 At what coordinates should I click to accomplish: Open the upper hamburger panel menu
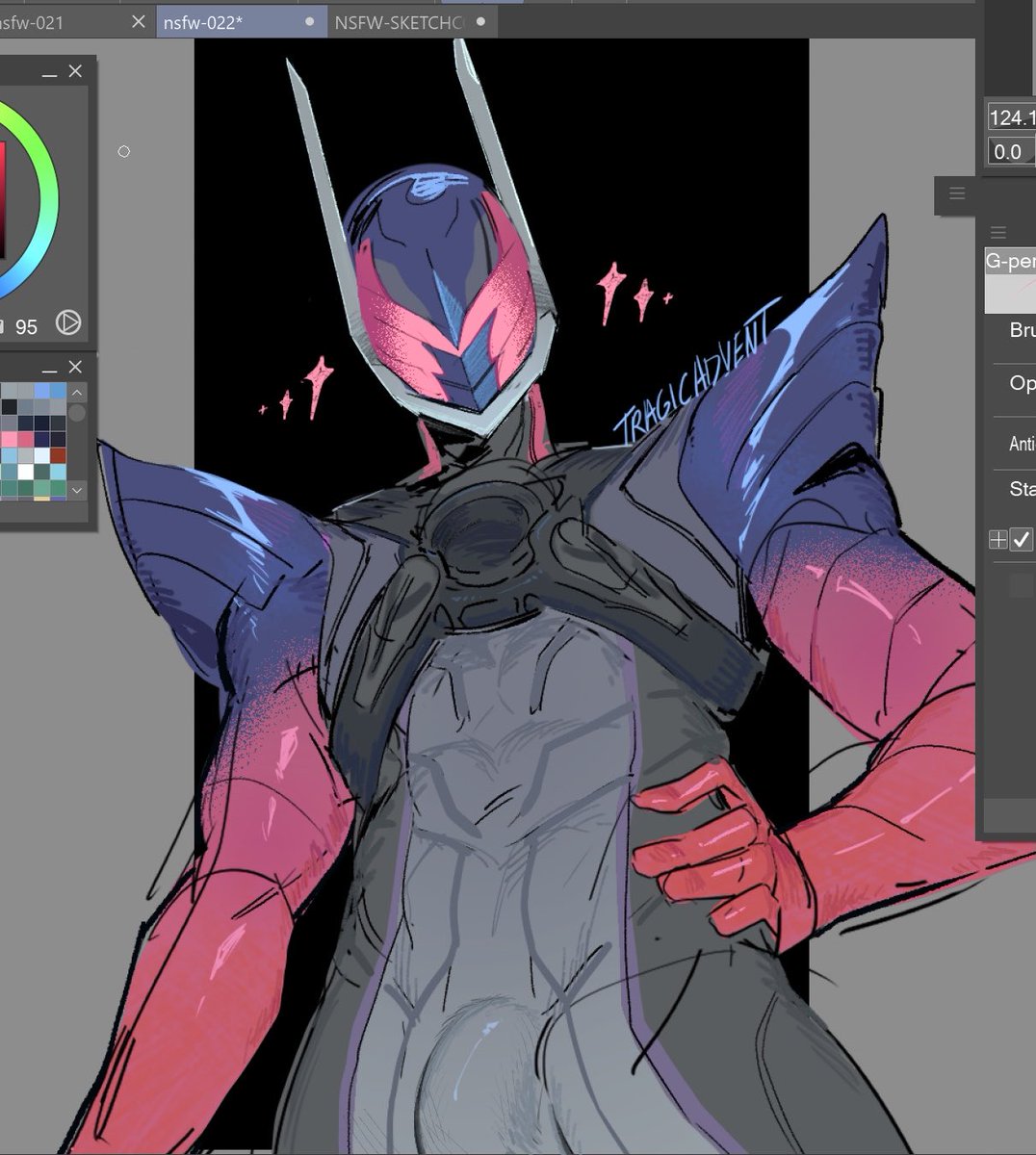click(x=957, y=193)
